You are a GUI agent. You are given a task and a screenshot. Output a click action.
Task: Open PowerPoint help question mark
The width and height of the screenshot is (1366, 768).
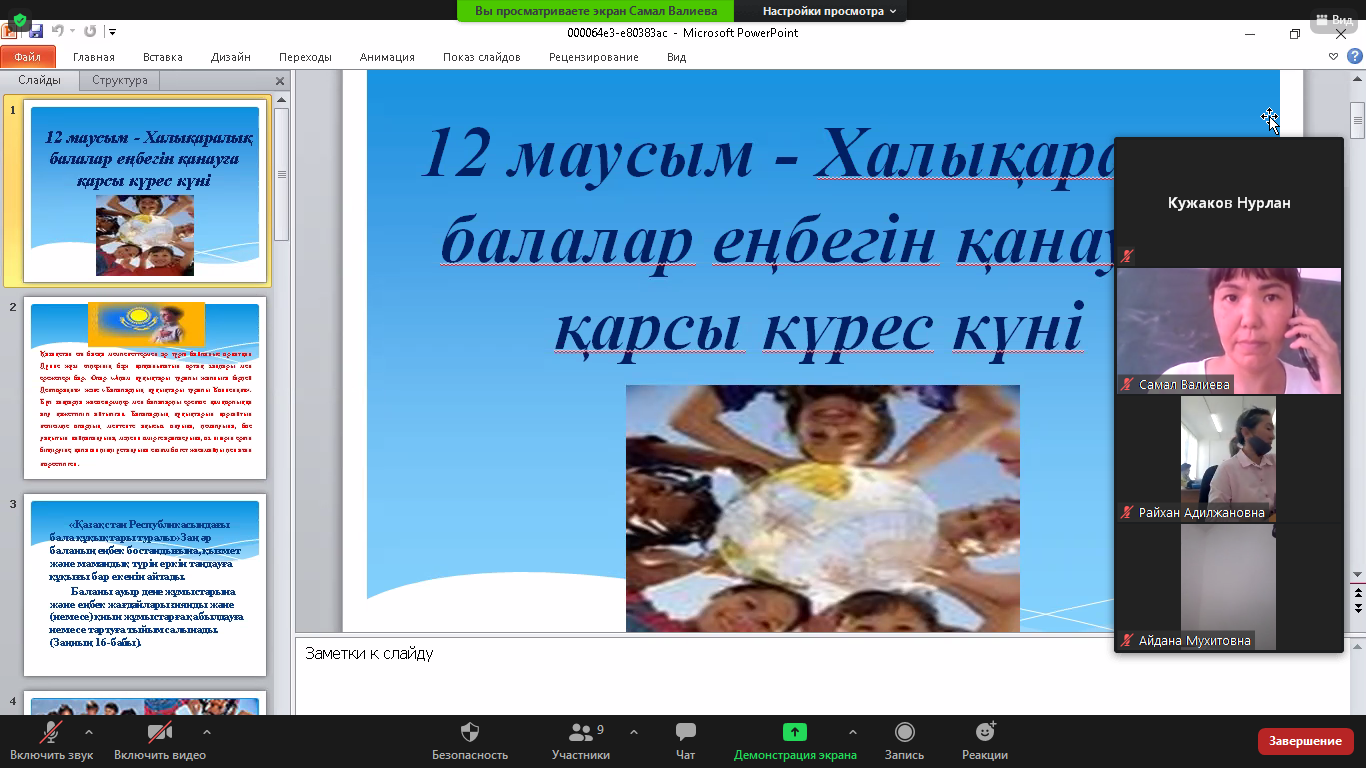pos(1355,57)
